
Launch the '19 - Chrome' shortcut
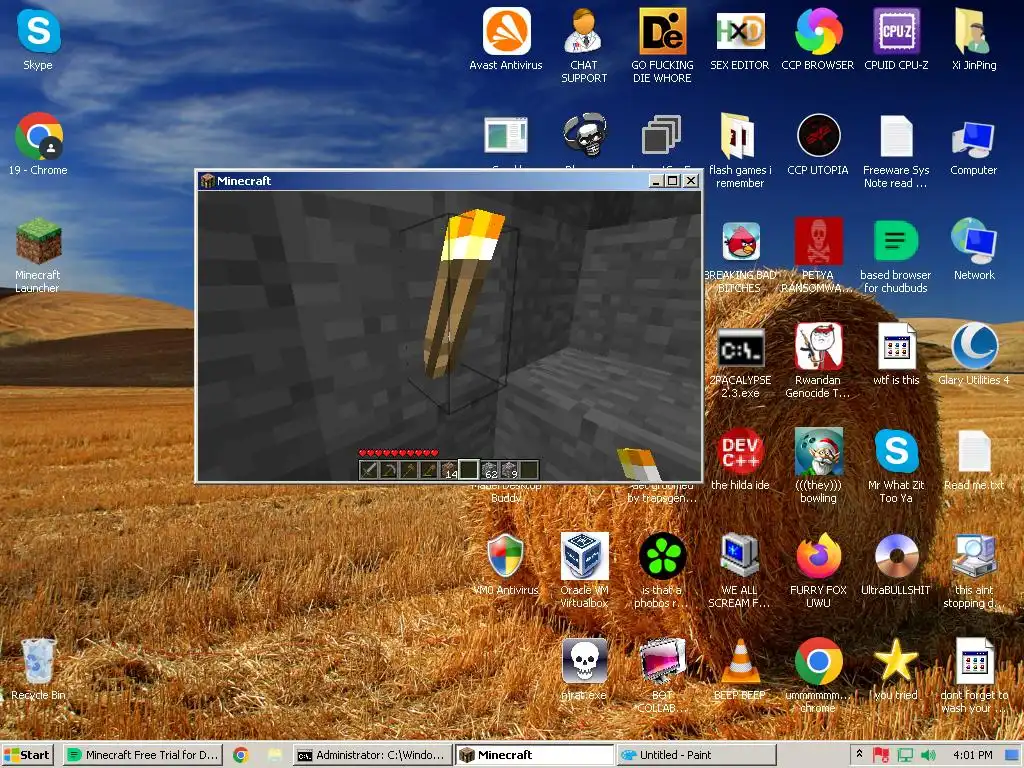pos(38,136)
